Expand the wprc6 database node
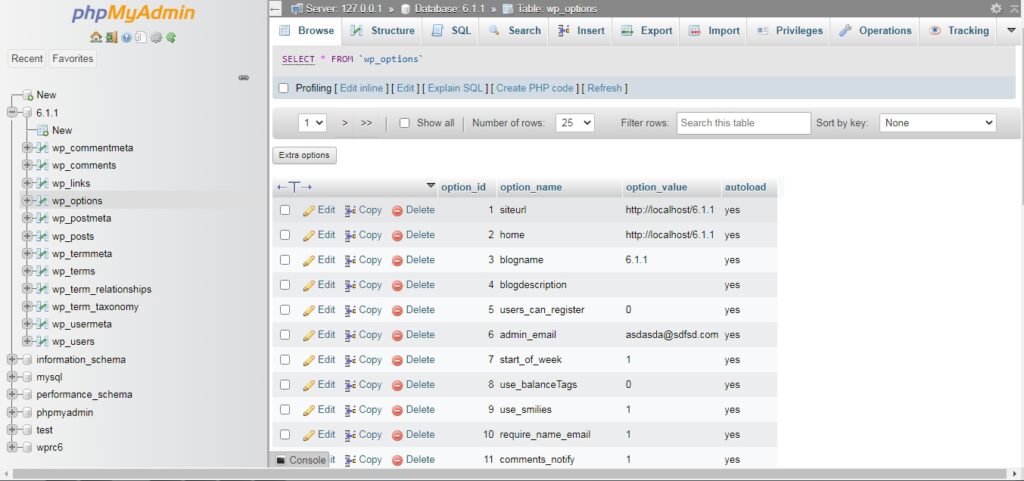The image size is (1024, 481). pos(12,448)
